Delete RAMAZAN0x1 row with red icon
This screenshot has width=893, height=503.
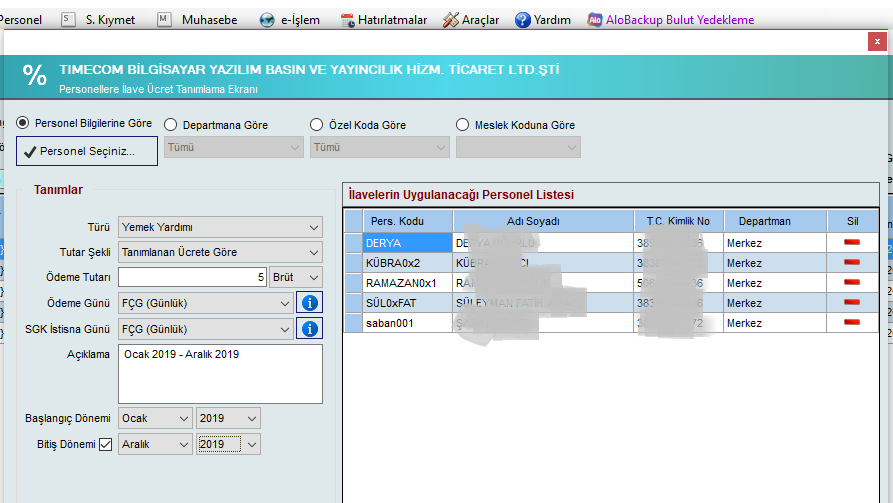point(852,283)
